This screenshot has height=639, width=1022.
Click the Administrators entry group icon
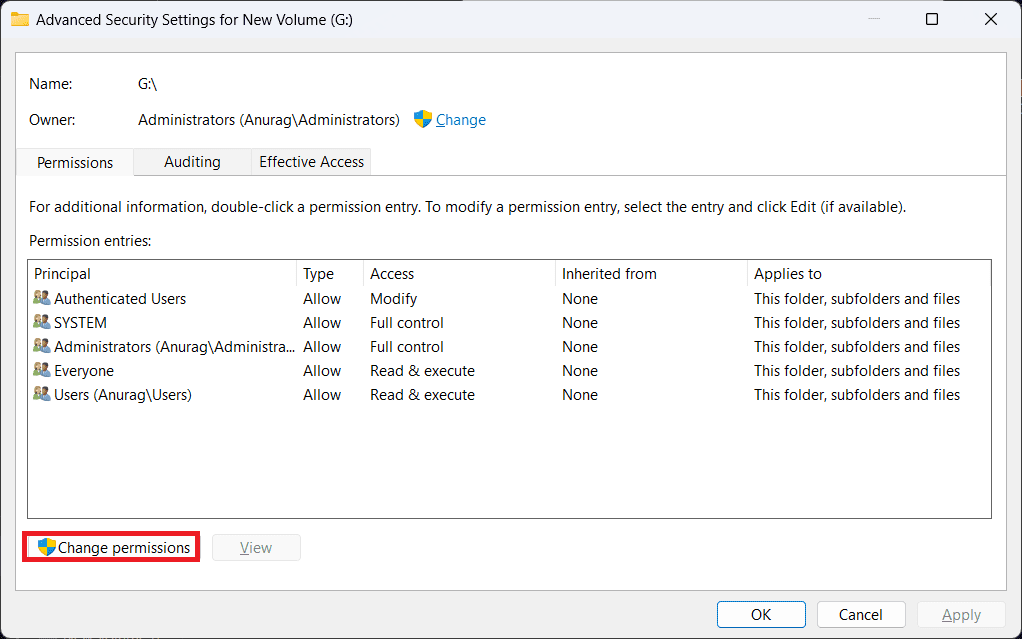click(x=41, y=346)
